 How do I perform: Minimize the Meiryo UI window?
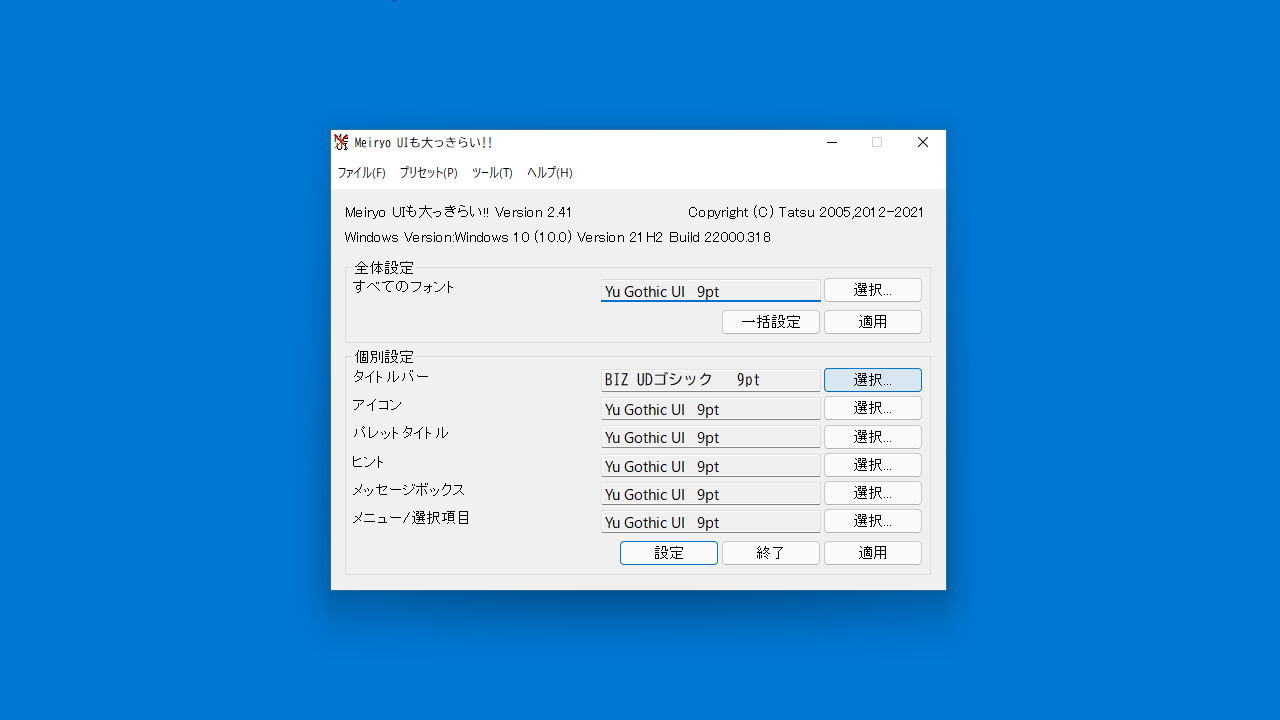pos(832,142)
